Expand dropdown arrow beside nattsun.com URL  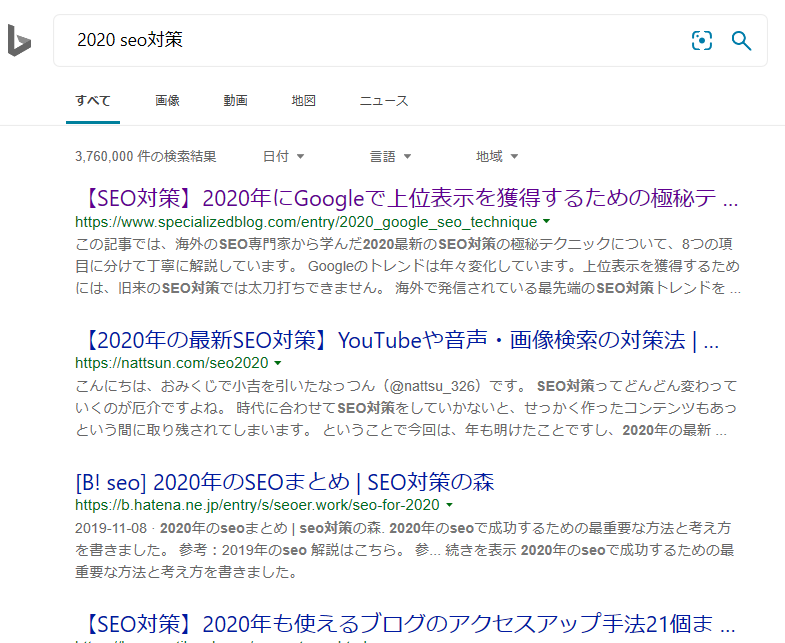(x=278, y=363)
